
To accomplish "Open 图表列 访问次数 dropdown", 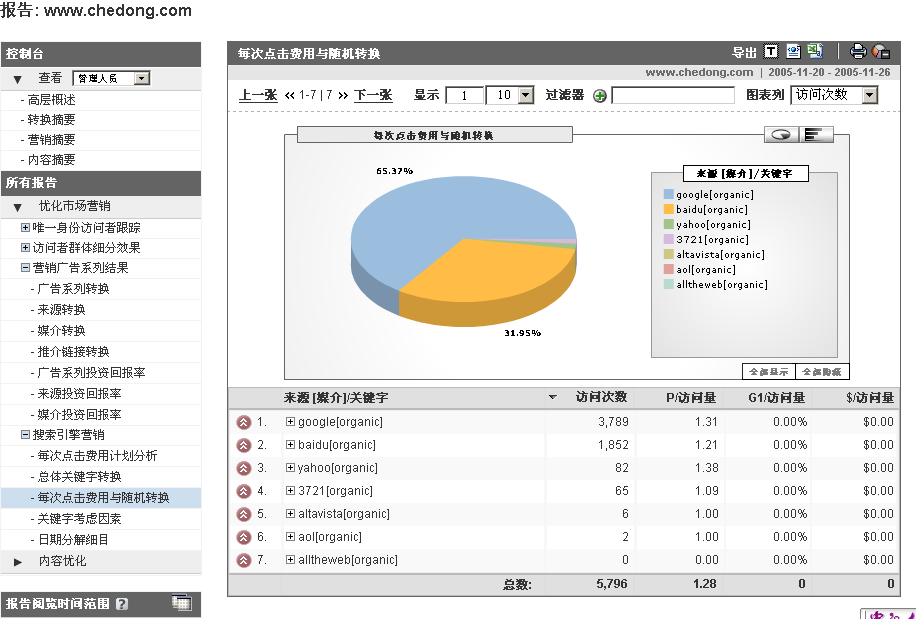I will (834, 95).
